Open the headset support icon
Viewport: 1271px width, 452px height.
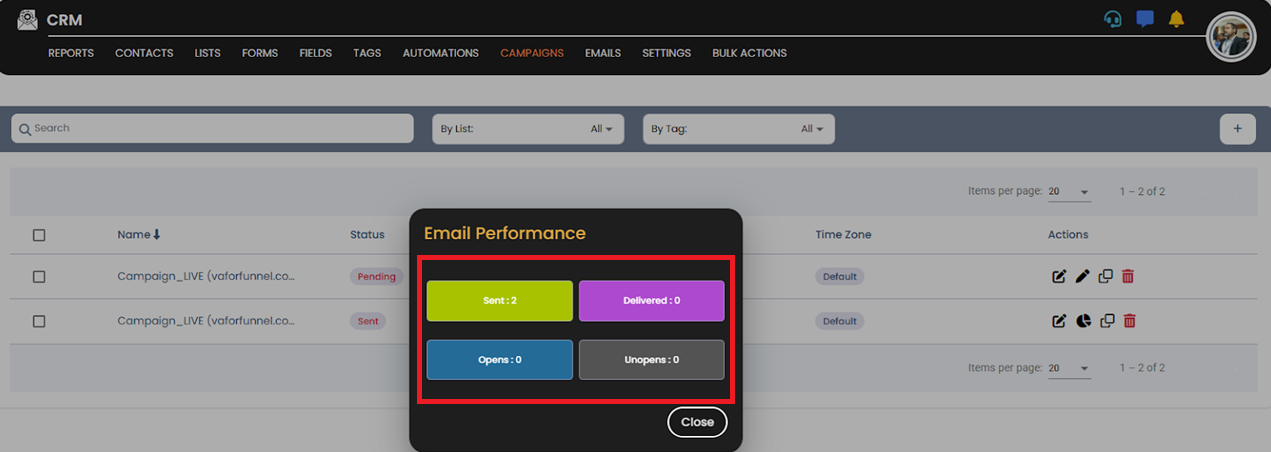(1112, 19)
